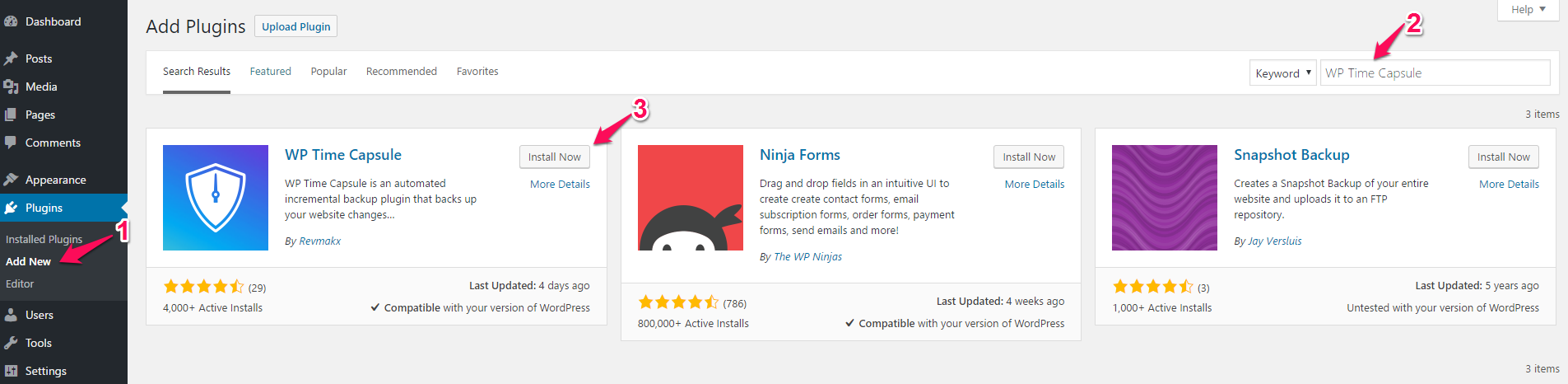1568x384 pixels.
Task: Switch to Search Results tab
Action: coord(197,72)
